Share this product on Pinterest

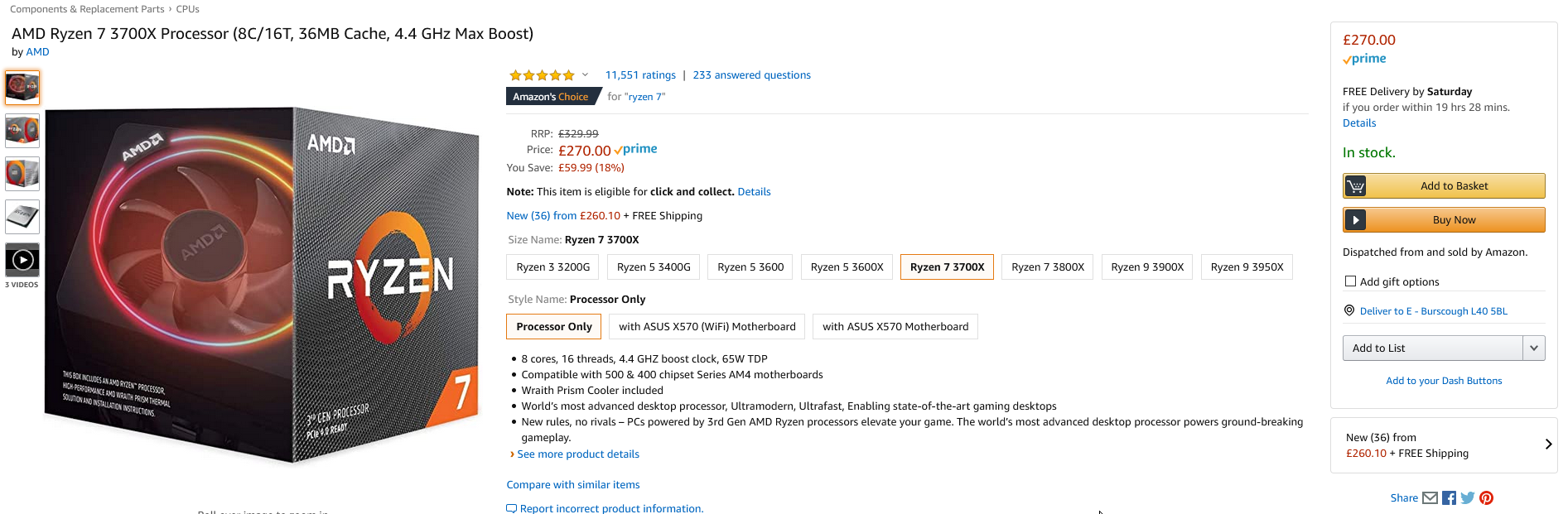click(x=1487, y=497)
